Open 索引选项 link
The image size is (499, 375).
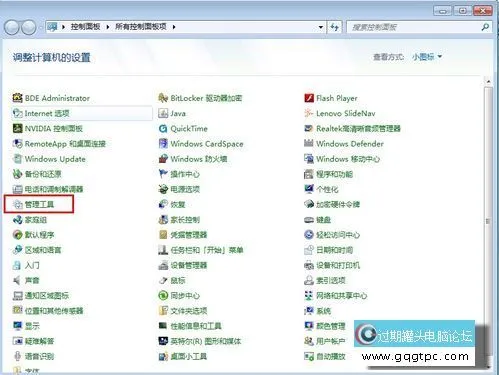tap(331, 280)
